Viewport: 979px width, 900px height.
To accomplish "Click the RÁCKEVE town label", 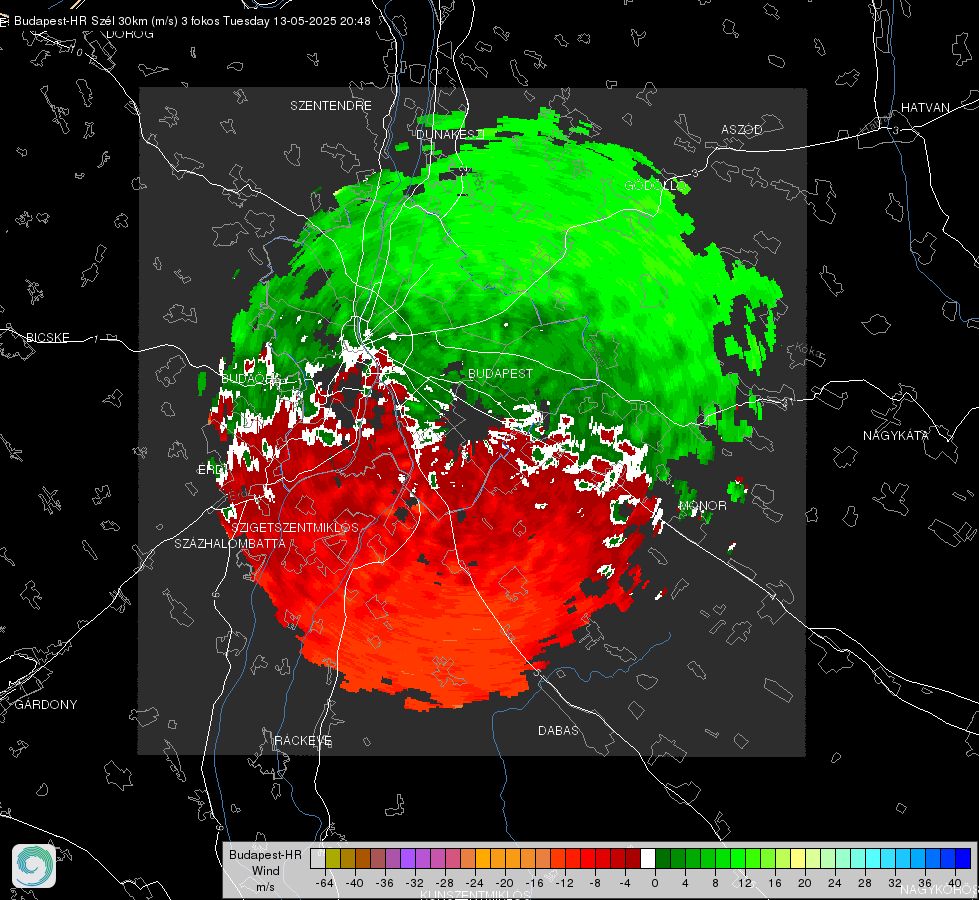I will tap(303, 740).
